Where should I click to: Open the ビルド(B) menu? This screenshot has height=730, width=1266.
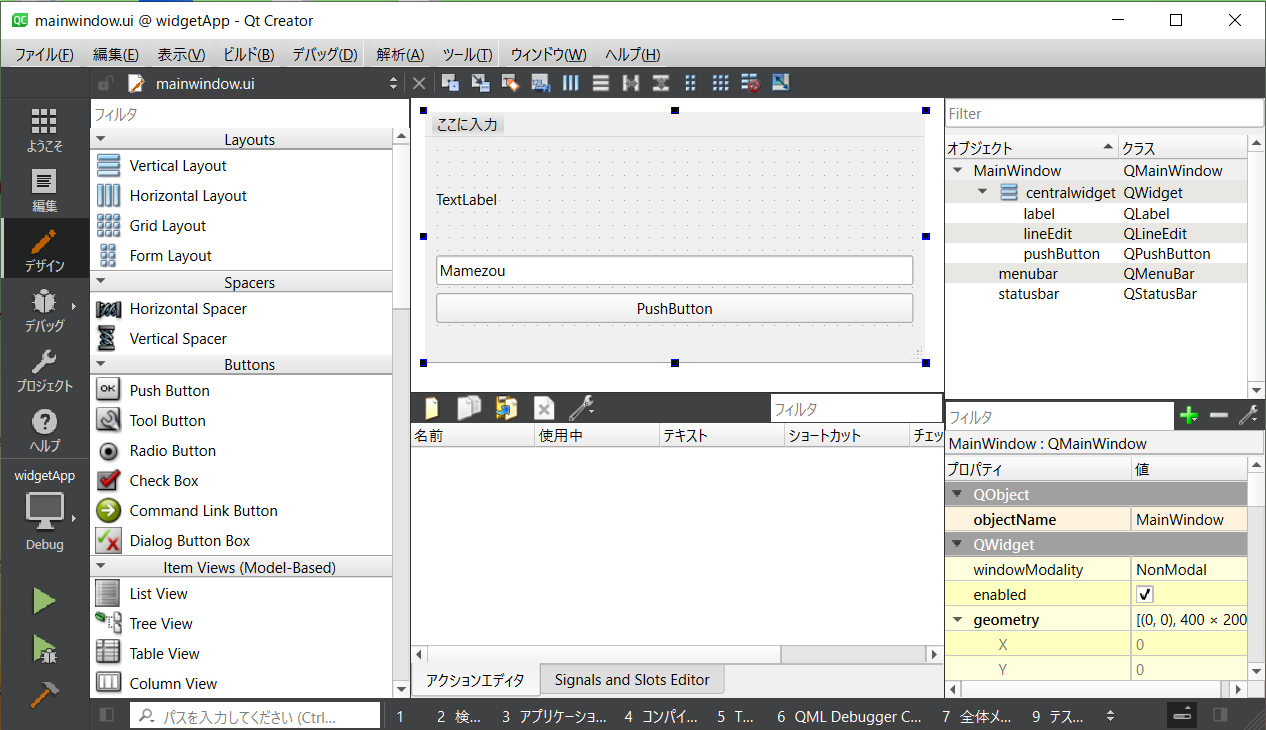pos(248,55)
